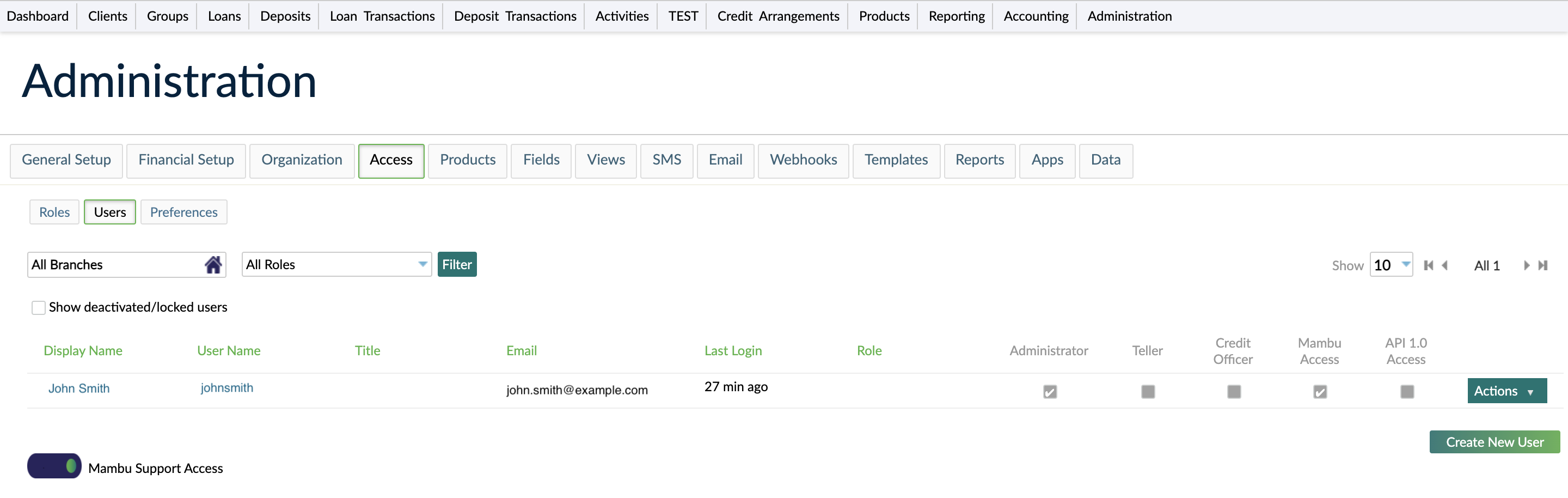1568x498 pixels.
Task: Disable Mambu Support Access
Action: coord(53,466)
